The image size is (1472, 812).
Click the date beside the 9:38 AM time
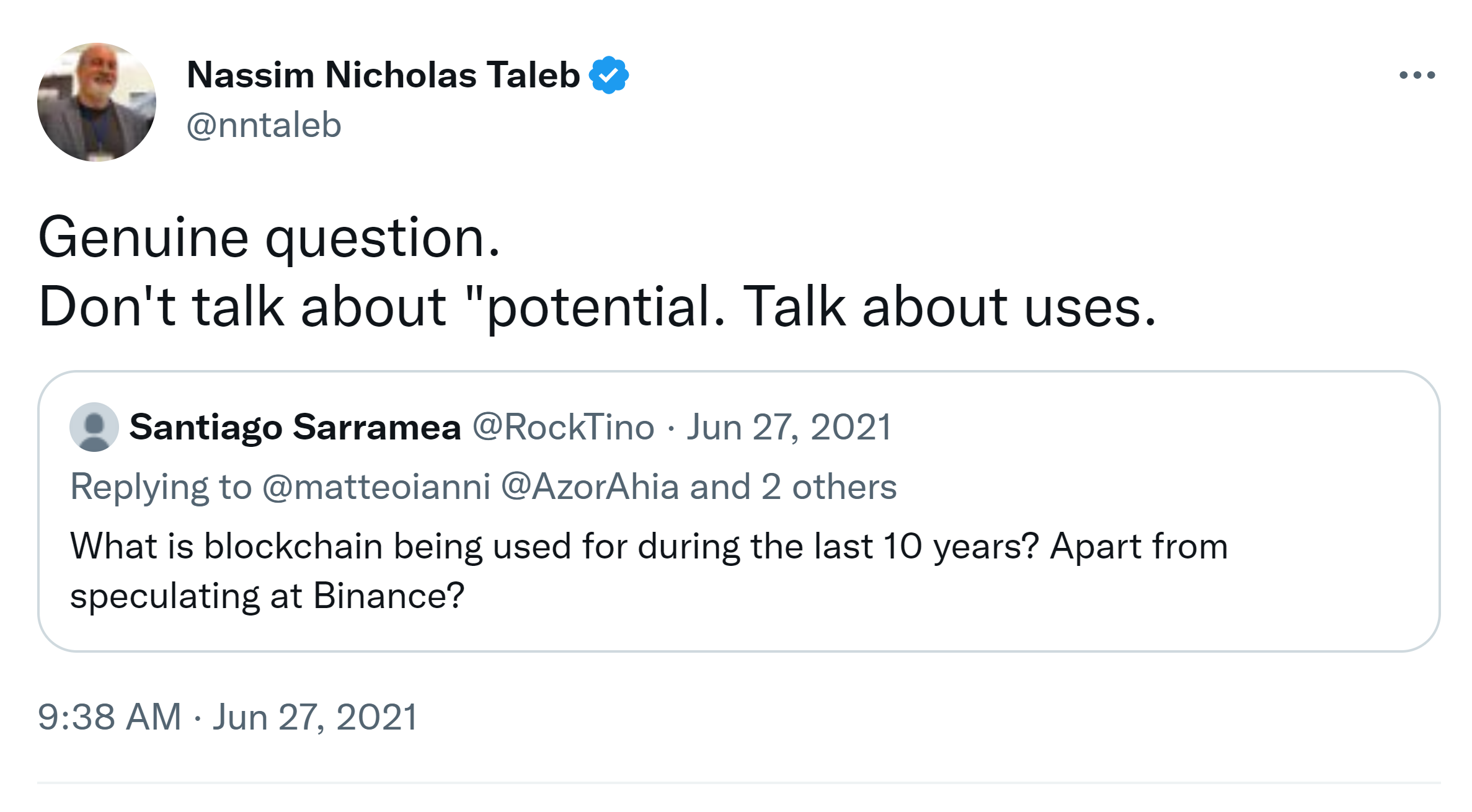315,717
